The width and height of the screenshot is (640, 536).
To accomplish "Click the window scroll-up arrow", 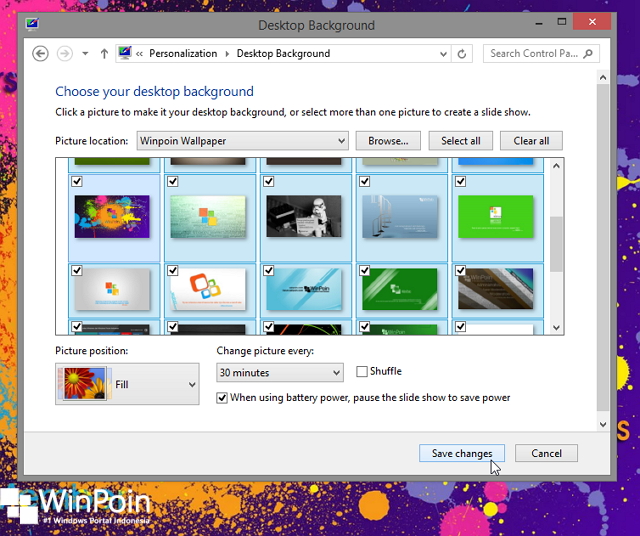I will click(x=603, y=77).
